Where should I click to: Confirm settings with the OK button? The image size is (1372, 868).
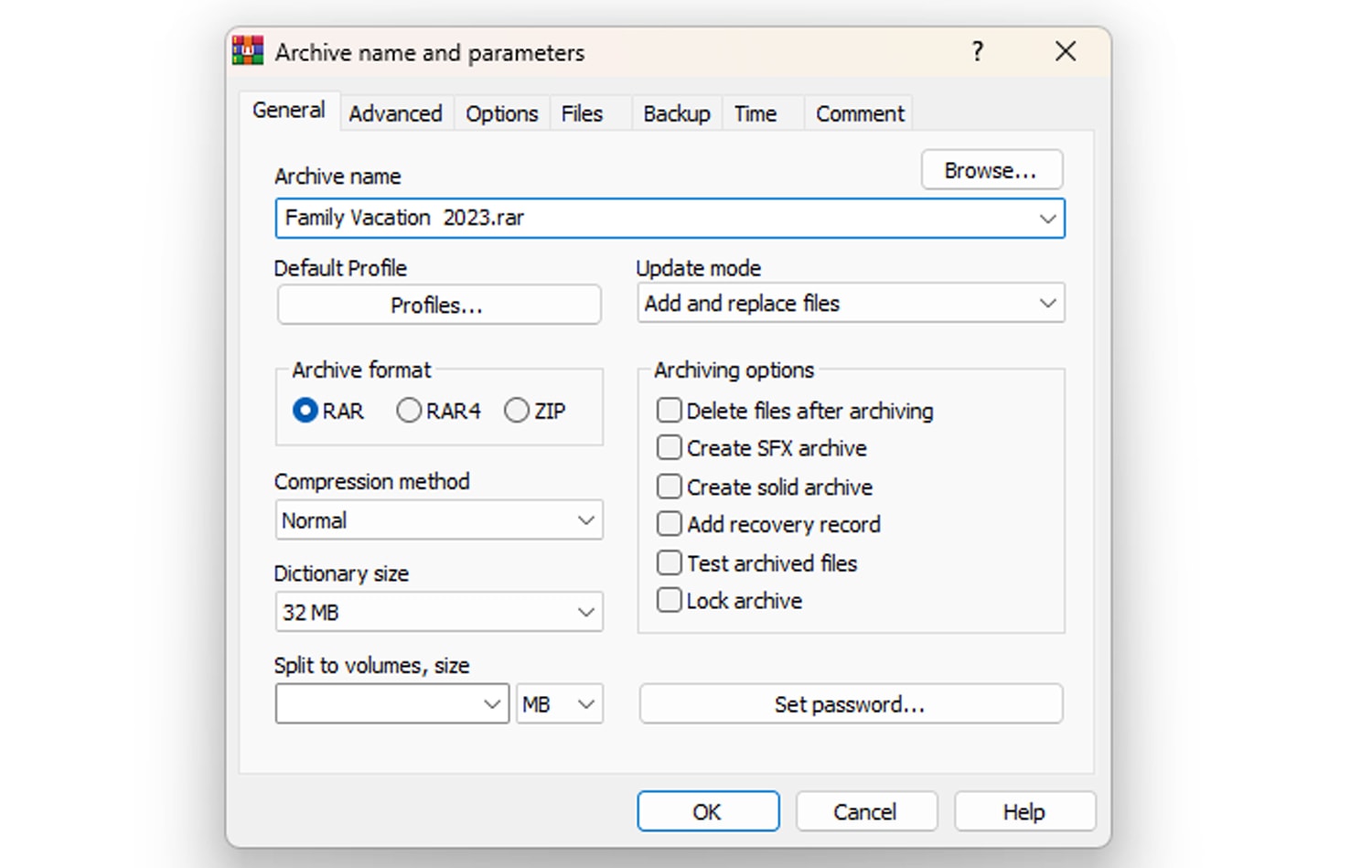pos(707,811)
